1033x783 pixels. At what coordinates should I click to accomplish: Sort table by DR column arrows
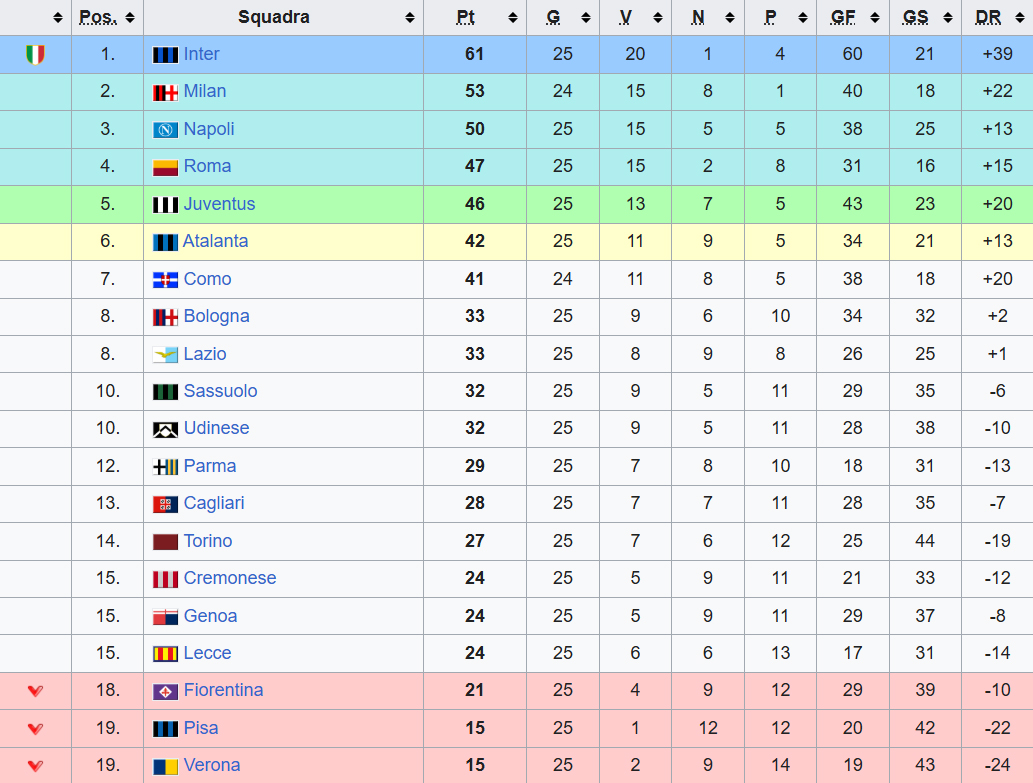(1021, 18)
